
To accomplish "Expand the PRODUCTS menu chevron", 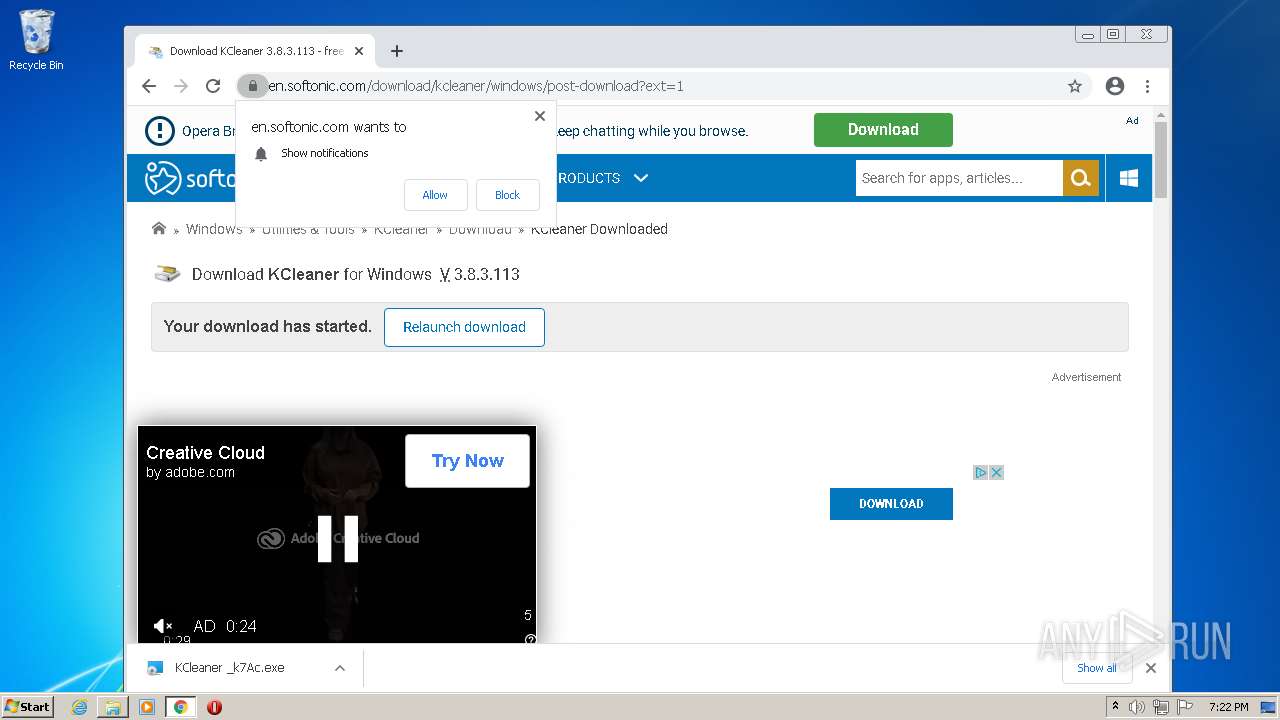I will pos(641,178).
